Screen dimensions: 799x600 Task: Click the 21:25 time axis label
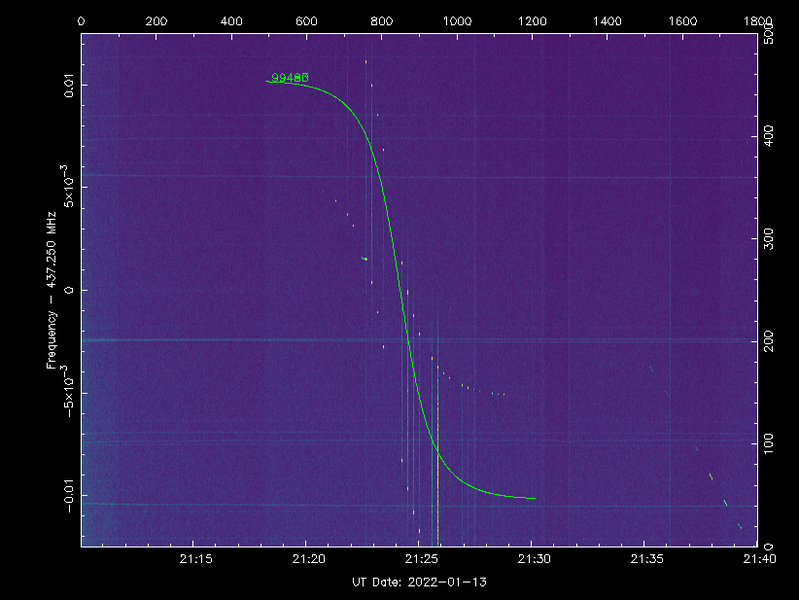point(421,559)
